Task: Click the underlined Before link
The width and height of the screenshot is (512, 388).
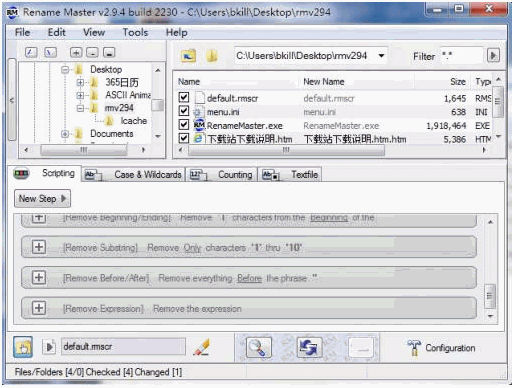Action: [249, 278]
